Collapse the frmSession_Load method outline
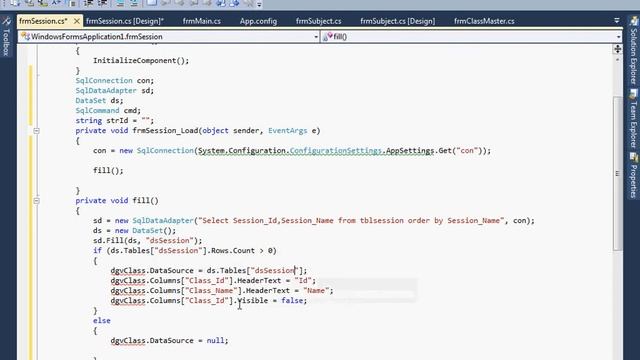 pos(36,131)
